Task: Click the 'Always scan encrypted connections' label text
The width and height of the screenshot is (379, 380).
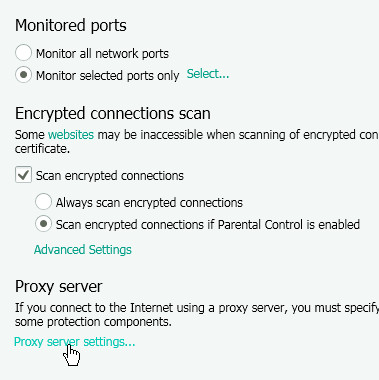Action: [x=149, y=203]
